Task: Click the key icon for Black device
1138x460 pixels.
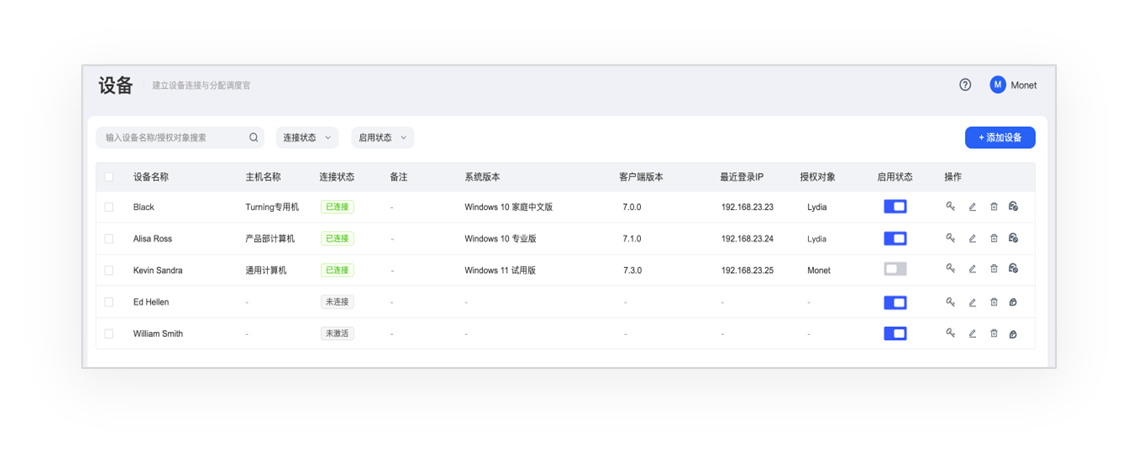Action: (951, 207)
